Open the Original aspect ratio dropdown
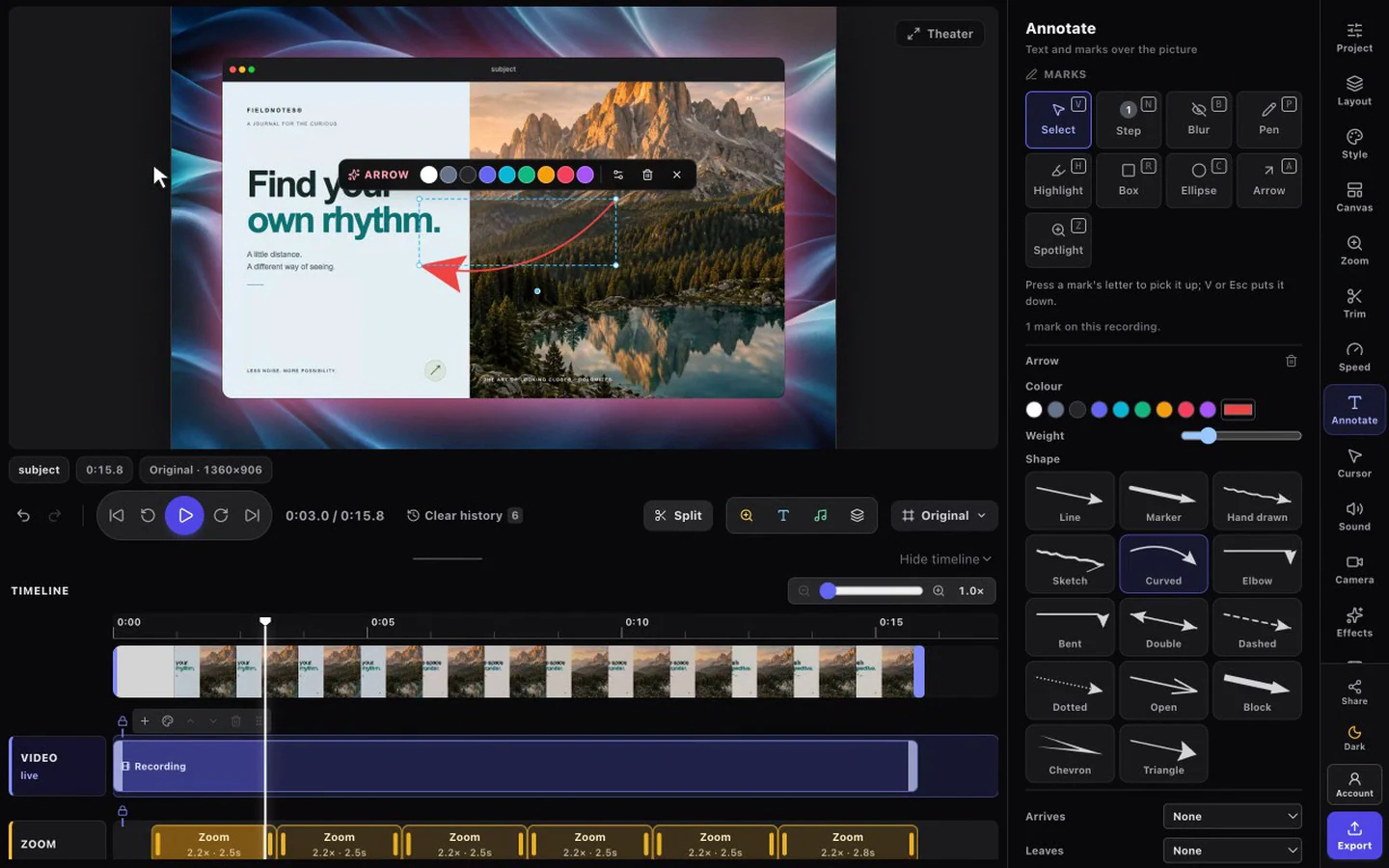The image size is (1389, 868). [x=944, y=515]
